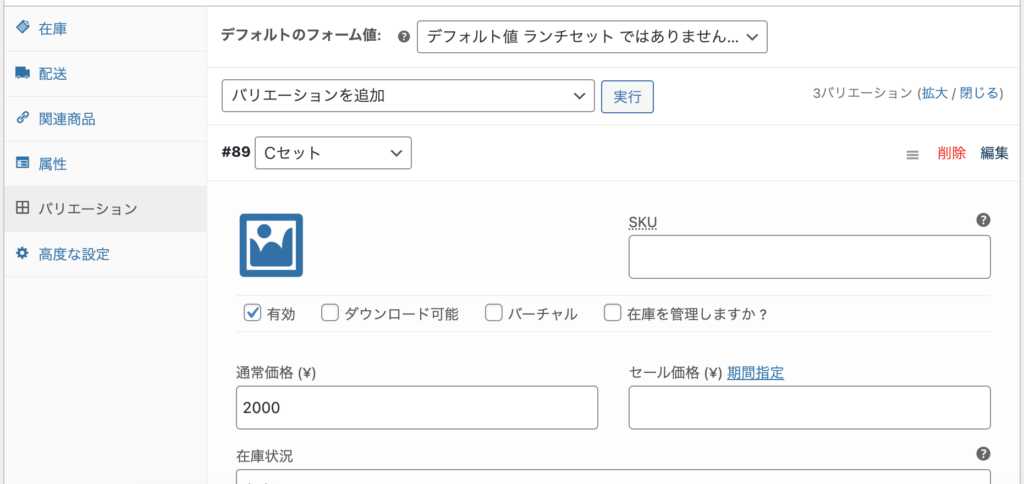Click the help icon next to SKU

[x=983, y=220]
